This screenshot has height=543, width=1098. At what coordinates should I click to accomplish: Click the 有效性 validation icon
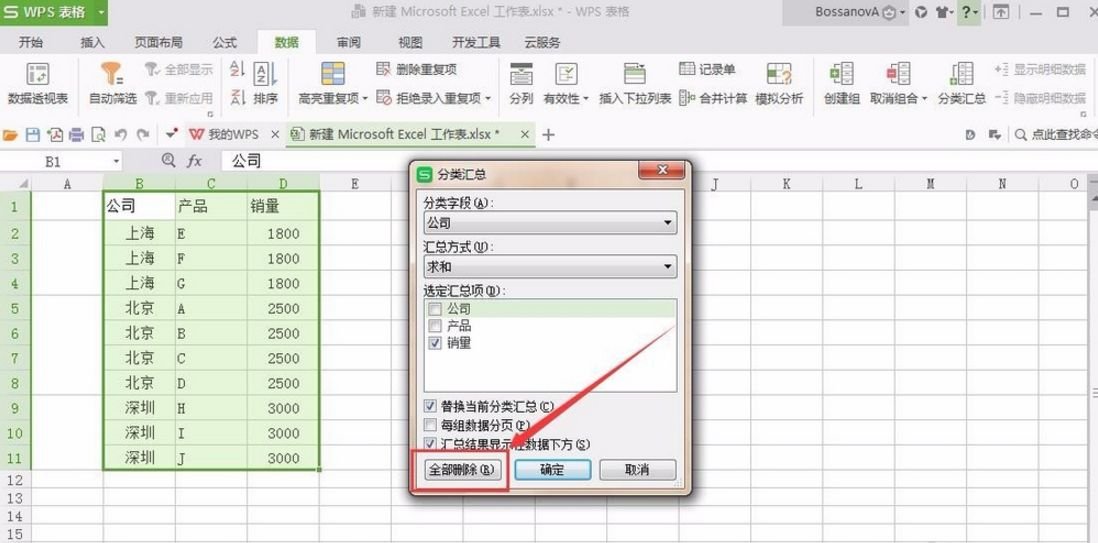(x=566, y=74)
